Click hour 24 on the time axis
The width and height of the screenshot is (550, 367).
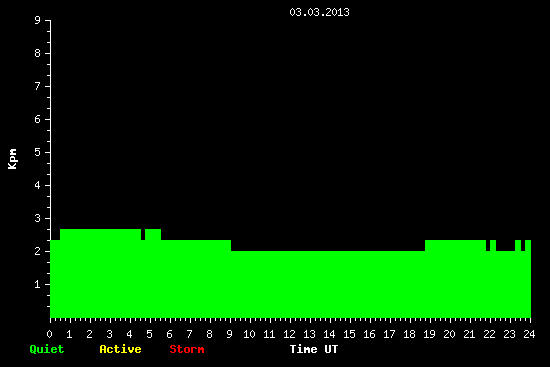point(529,334)
